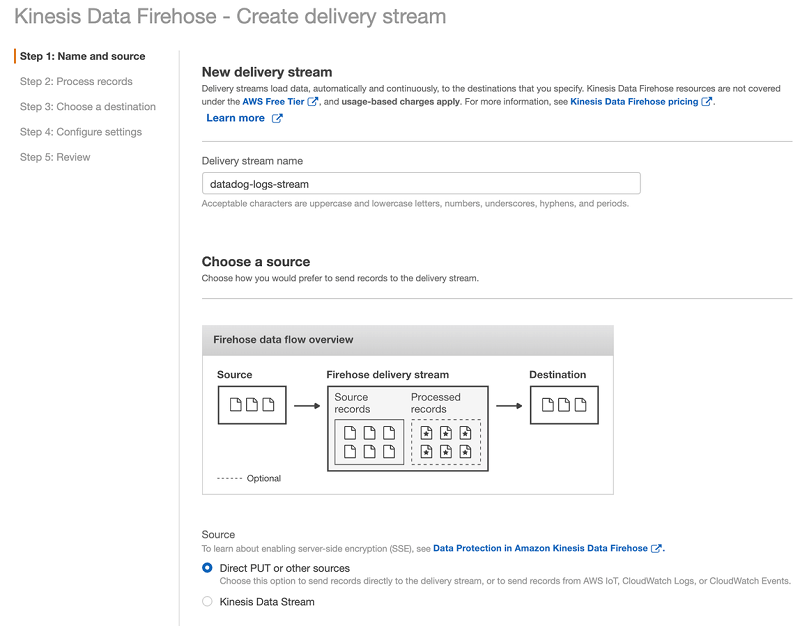Click the external link icon beside AWS Free Tier
This screenshot has width=800, height=626.
tap(313, 102)
